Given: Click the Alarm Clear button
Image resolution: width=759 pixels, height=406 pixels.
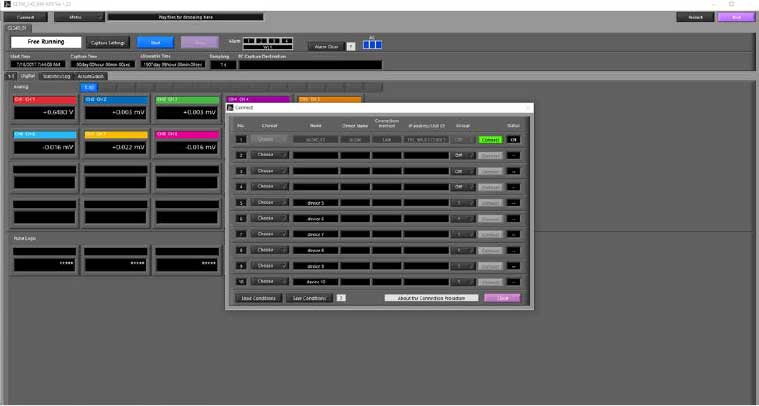Looking at the screenshot, I should [x=326, y=46].
